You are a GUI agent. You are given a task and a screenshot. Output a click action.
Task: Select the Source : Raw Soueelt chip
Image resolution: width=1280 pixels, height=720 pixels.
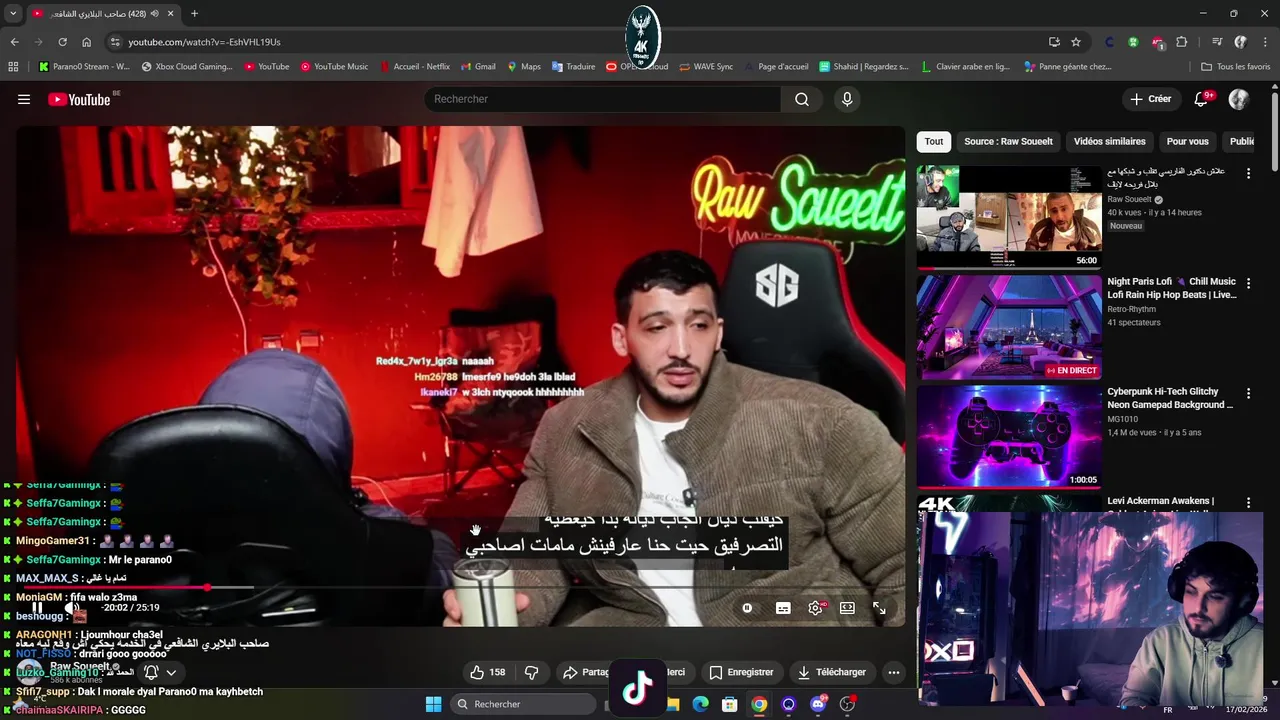click(x=1008, y=141)
